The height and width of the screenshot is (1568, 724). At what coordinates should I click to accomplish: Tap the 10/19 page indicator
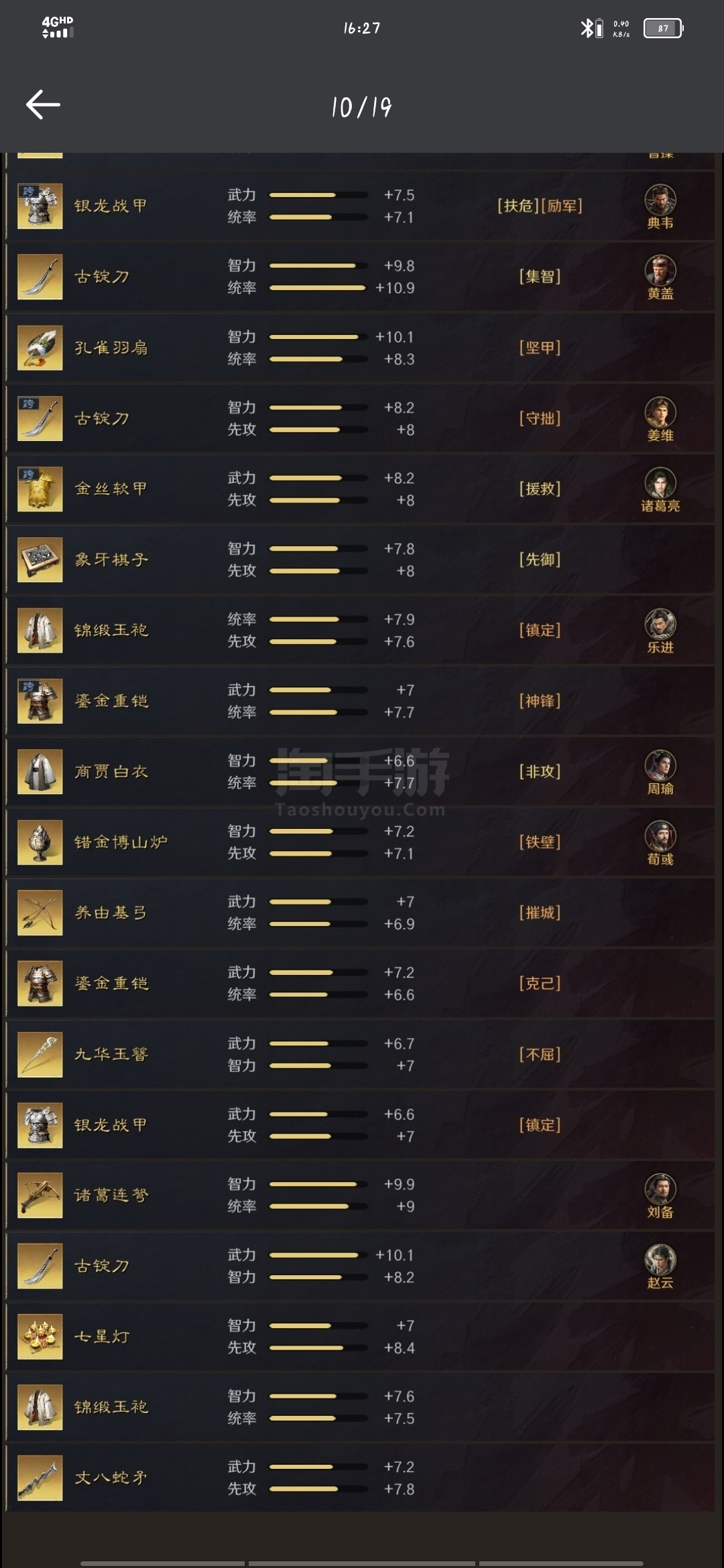pos(362,107)
